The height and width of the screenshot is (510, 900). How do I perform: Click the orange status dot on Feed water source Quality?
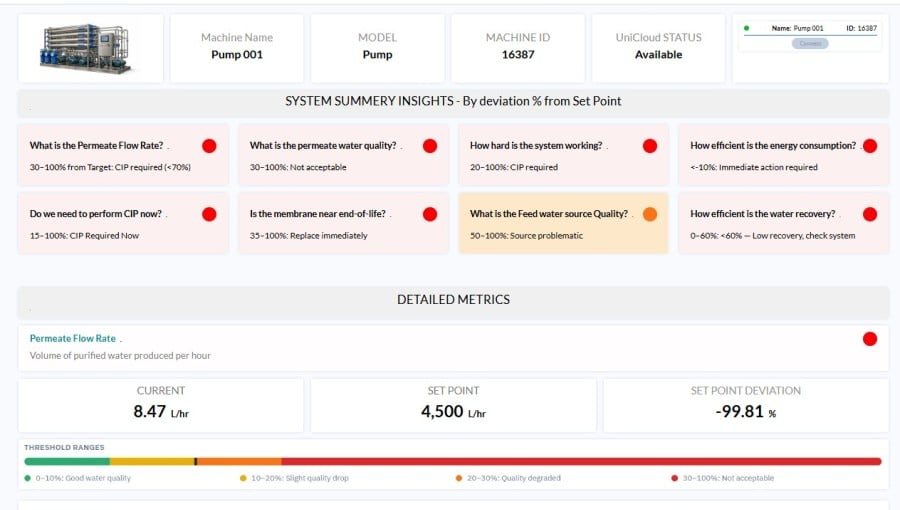(650, 214)
